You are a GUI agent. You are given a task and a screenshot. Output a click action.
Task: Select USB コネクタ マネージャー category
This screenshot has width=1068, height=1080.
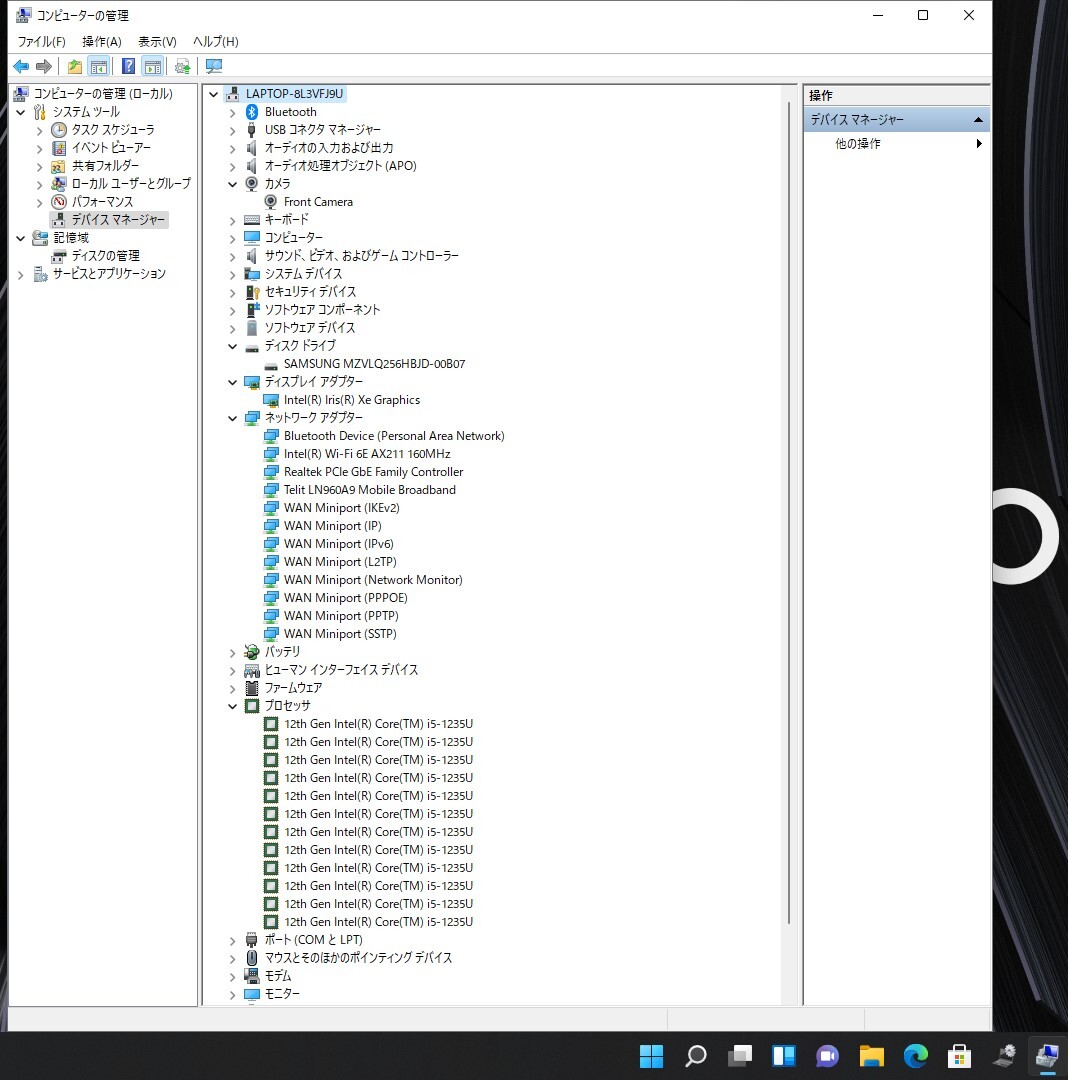pos(322,129)
